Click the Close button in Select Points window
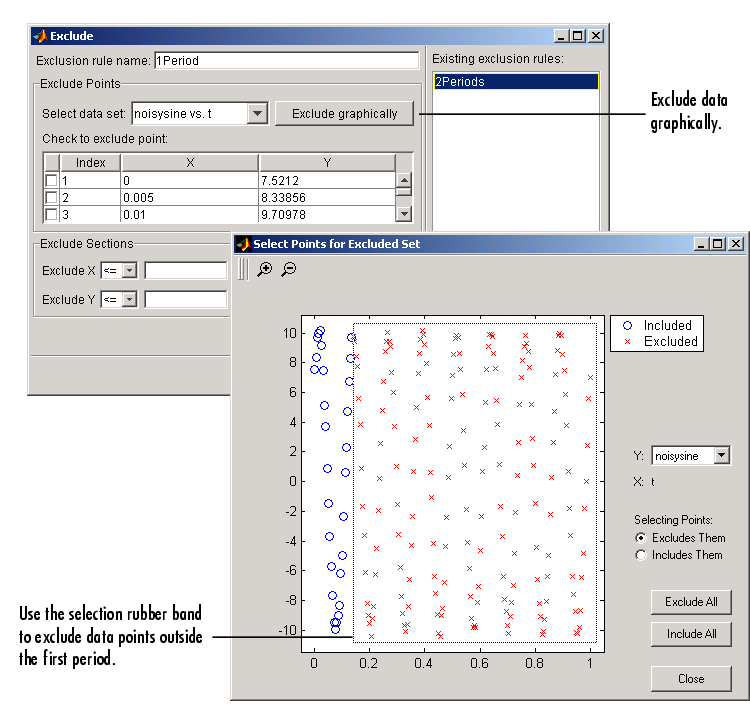The width and height of the screenshot is (750, 722). click(691, 678)
